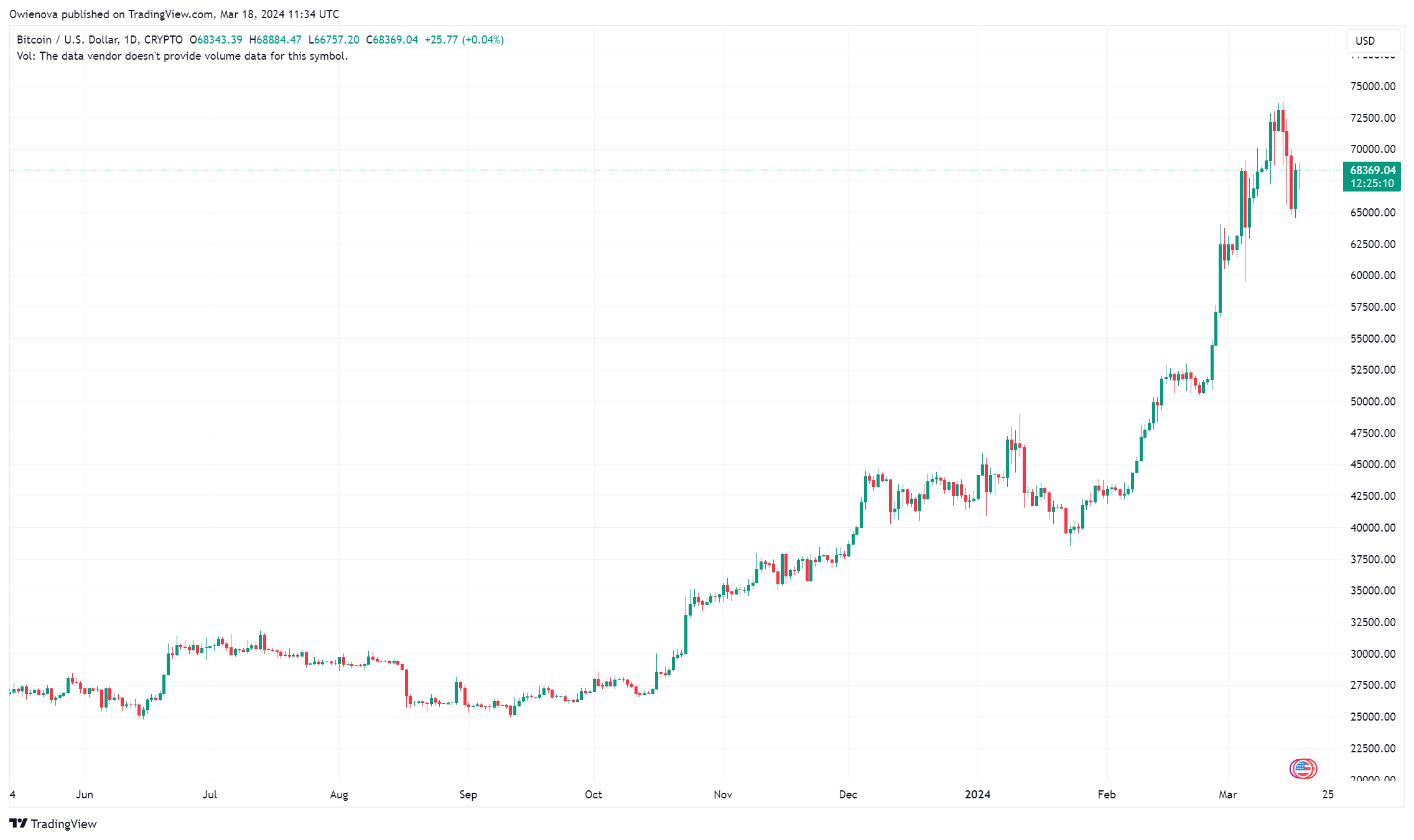
Task: Click the volume data notice text
Action: point(182,56)
